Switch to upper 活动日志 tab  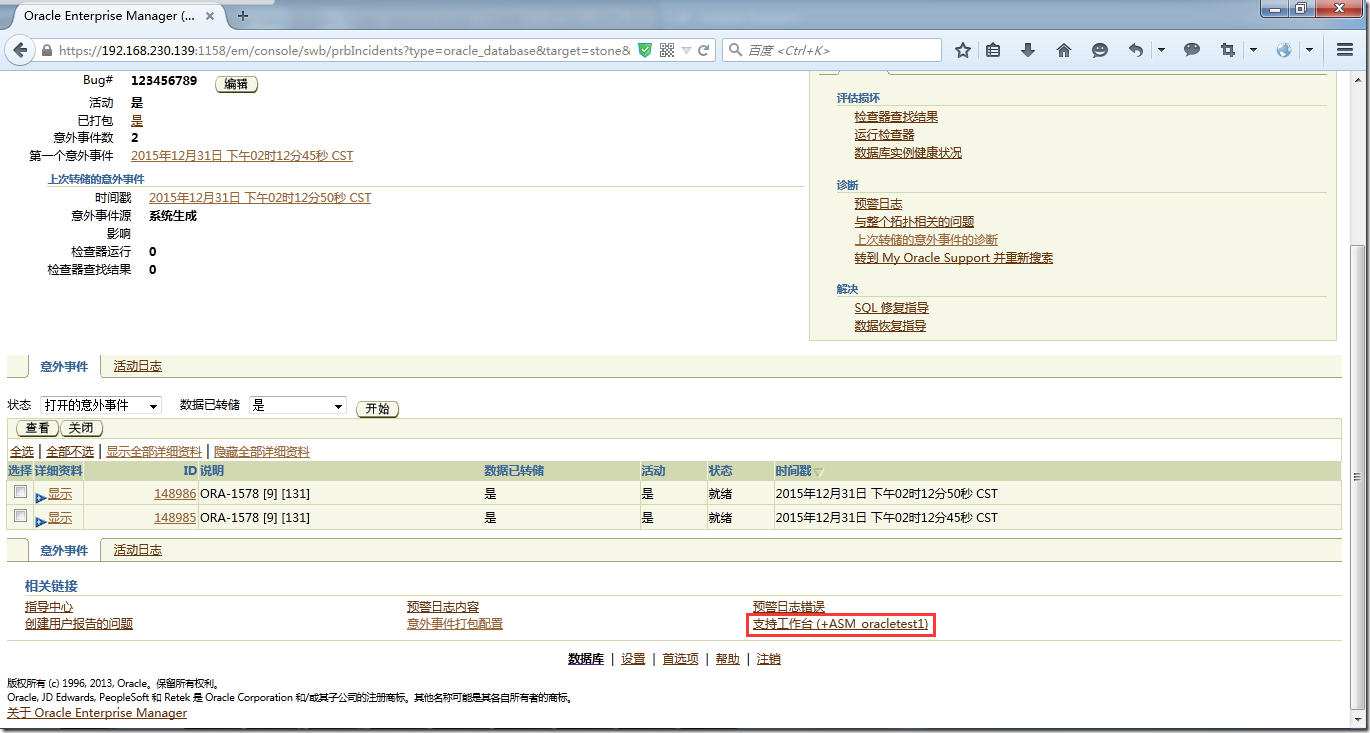coord(138,366)
